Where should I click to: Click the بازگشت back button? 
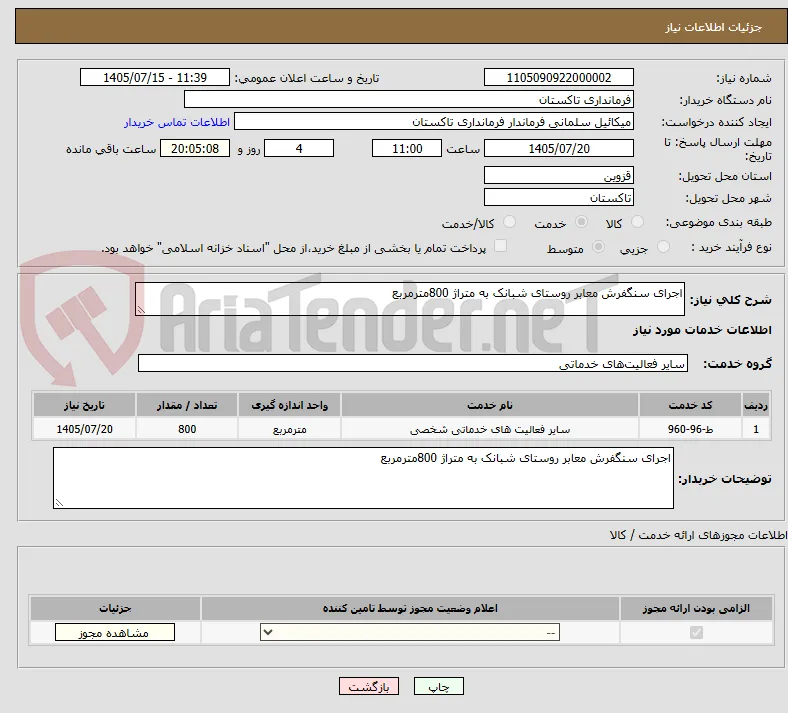click(x=369, y=686)
